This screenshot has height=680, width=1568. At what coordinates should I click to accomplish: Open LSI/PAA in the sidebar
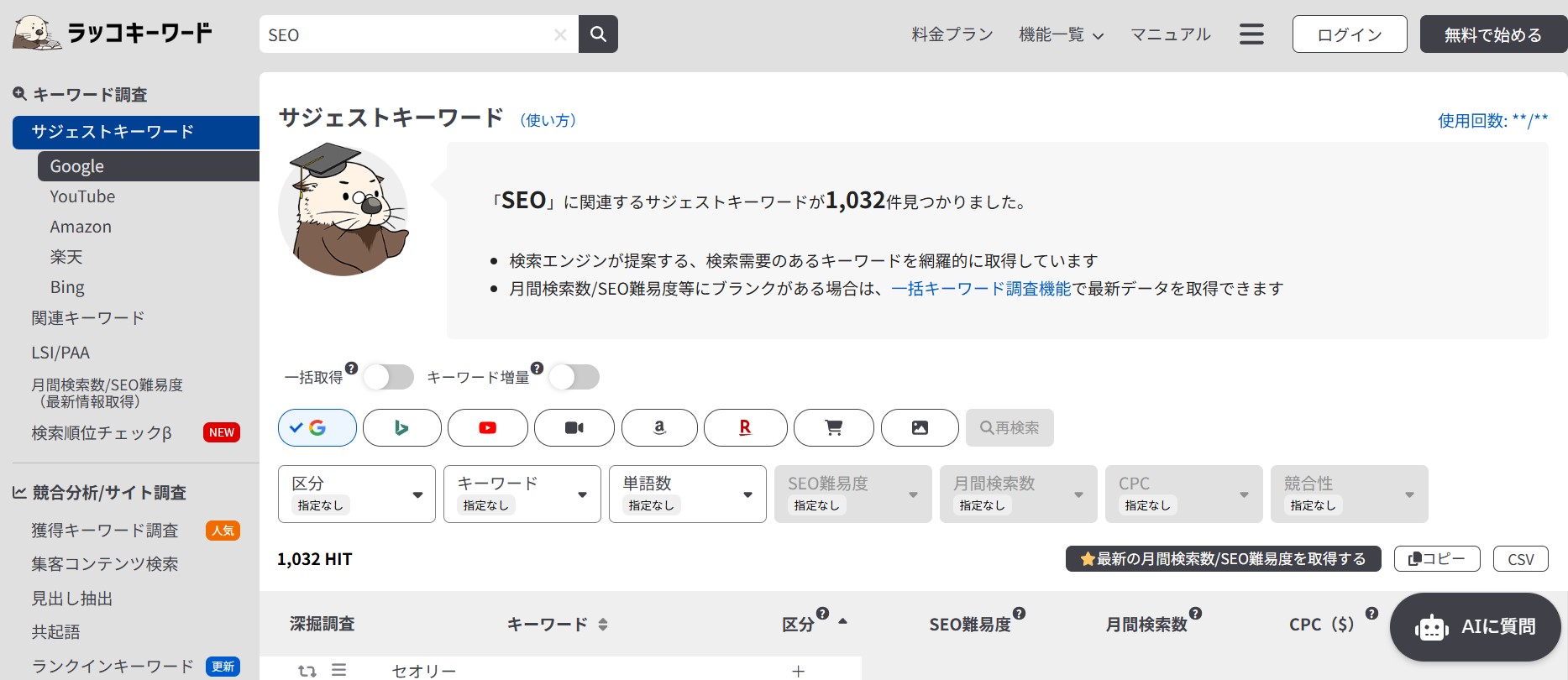pyautogui.click(x=60, y=353)
